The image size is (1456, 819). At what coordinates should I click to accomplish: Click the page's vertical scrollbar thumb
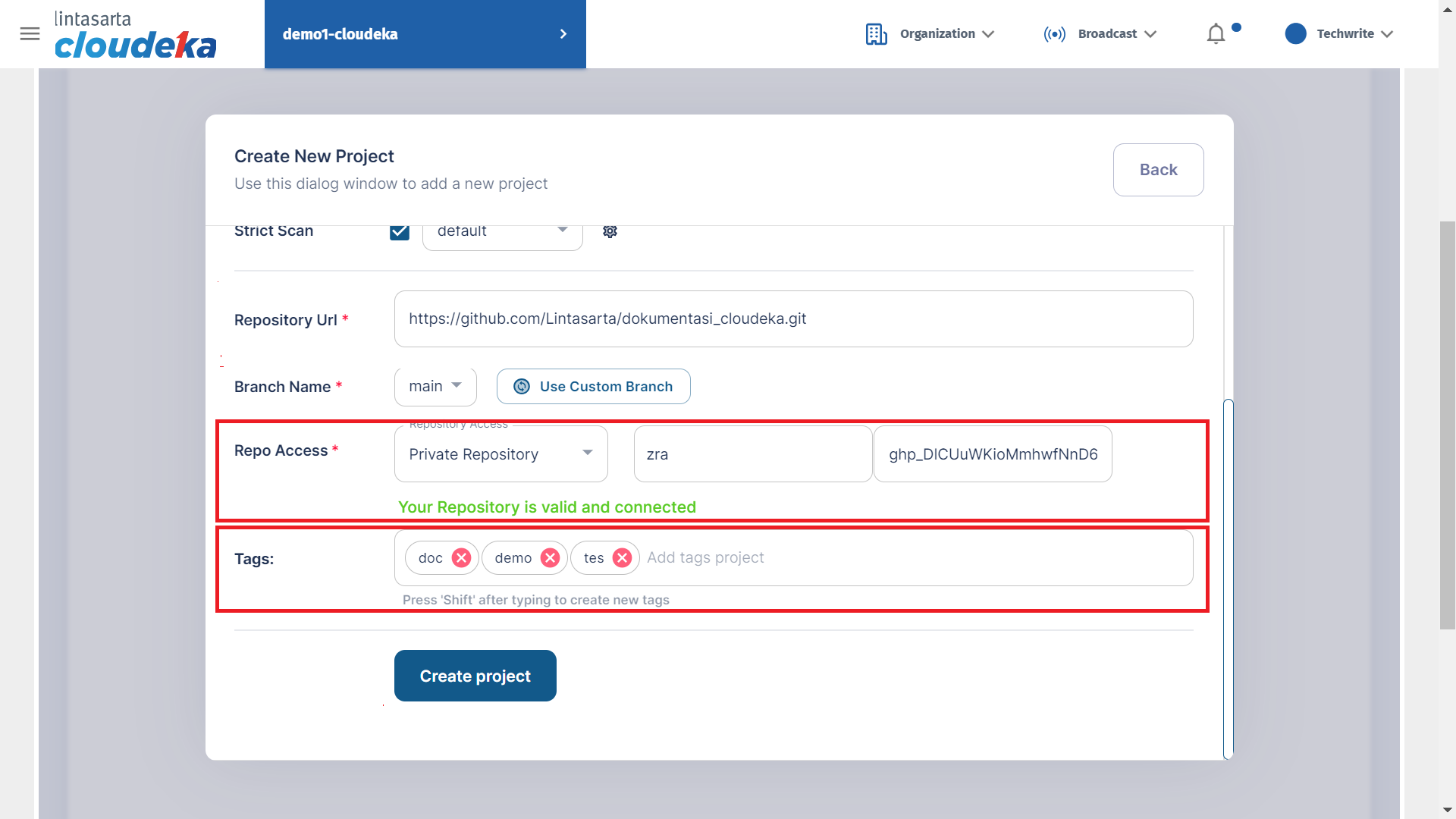point(1447,425)
